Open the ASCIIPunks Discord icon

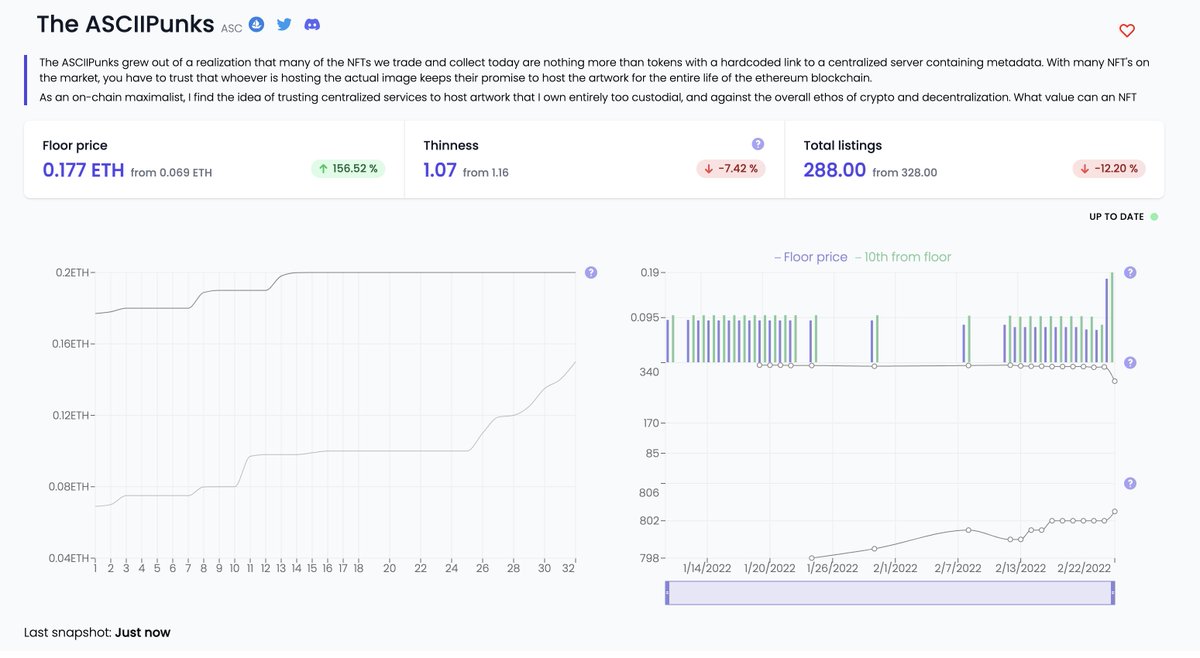312,25
